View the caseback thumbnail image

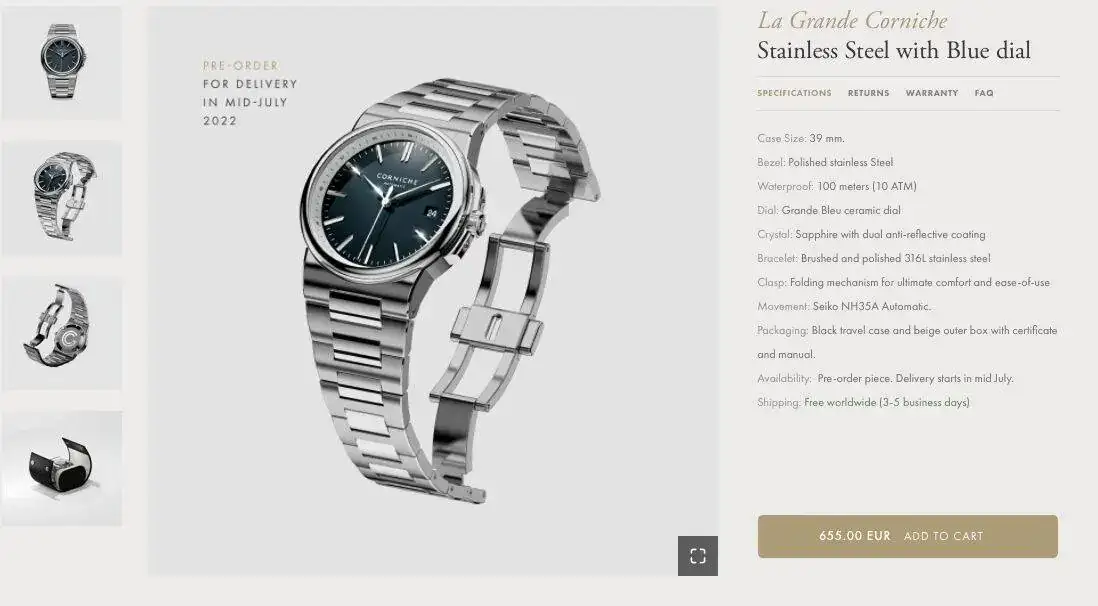pyautogui.click(x=62, y=332)
